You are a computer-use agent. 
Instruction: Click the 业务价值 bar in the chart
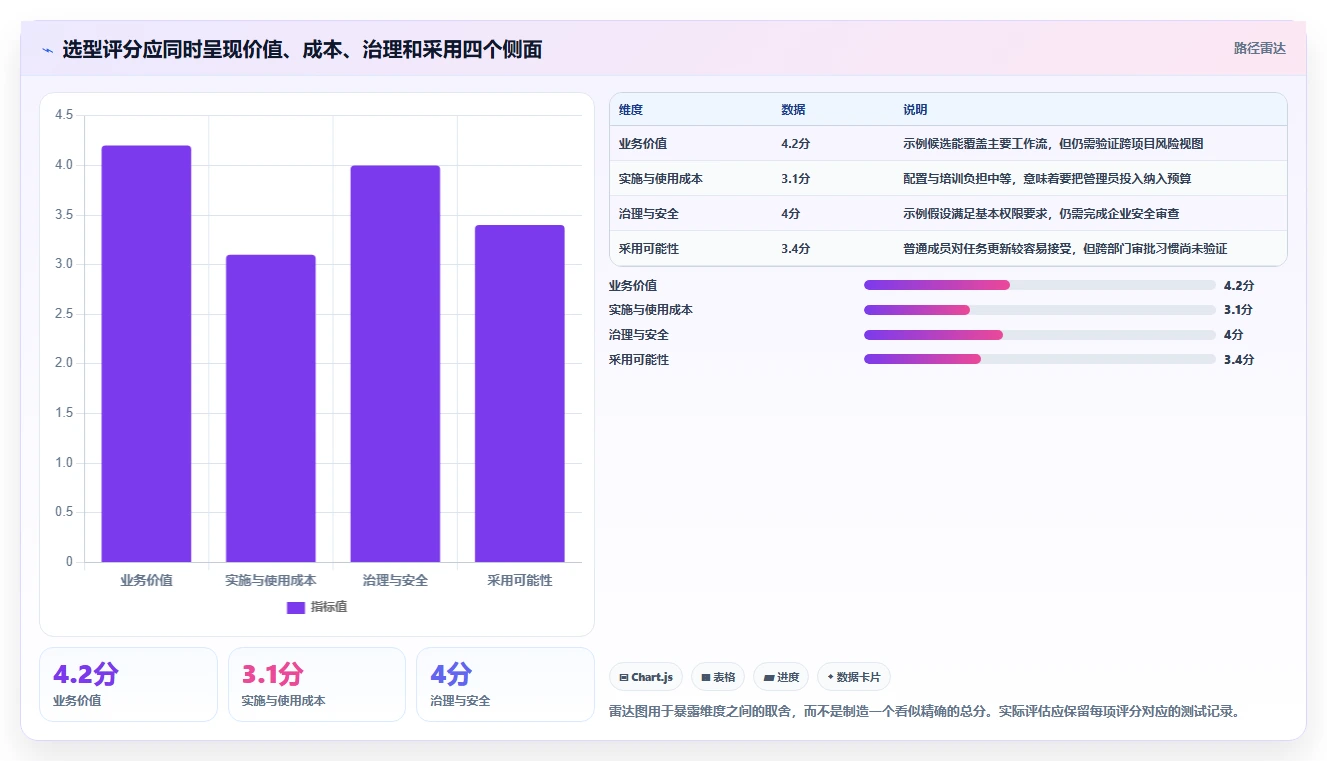[x=146, y=354]
